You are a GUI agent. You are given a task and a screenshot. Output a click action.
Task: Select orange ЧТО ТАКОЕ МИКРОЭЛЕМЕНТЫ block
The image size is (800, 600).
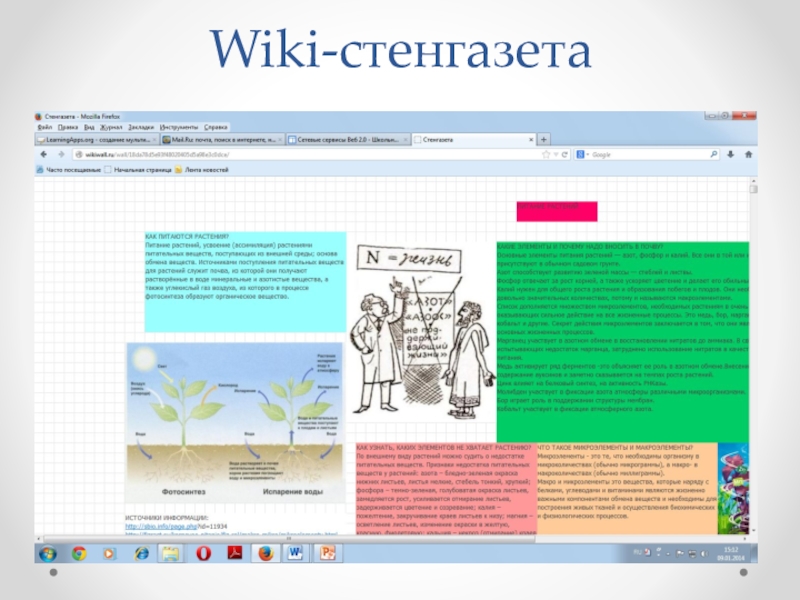[x=628, y=489]
